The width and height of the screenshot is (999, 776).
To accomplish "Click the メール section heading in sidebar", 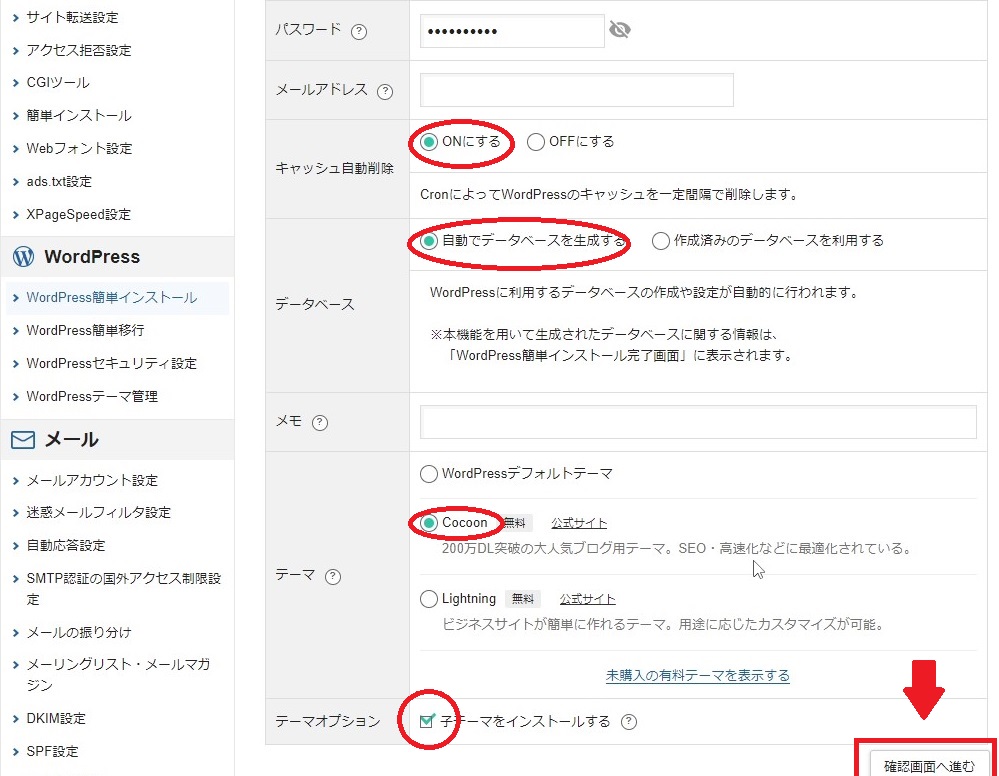I will (x=71, y=440).
